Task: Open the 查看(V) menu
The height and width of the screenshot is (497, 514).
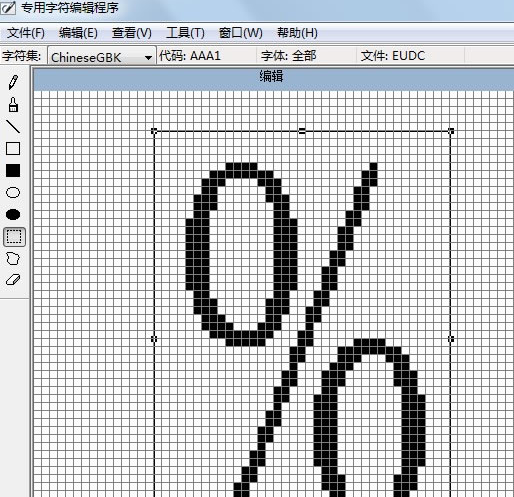Action: coord(132,33)
